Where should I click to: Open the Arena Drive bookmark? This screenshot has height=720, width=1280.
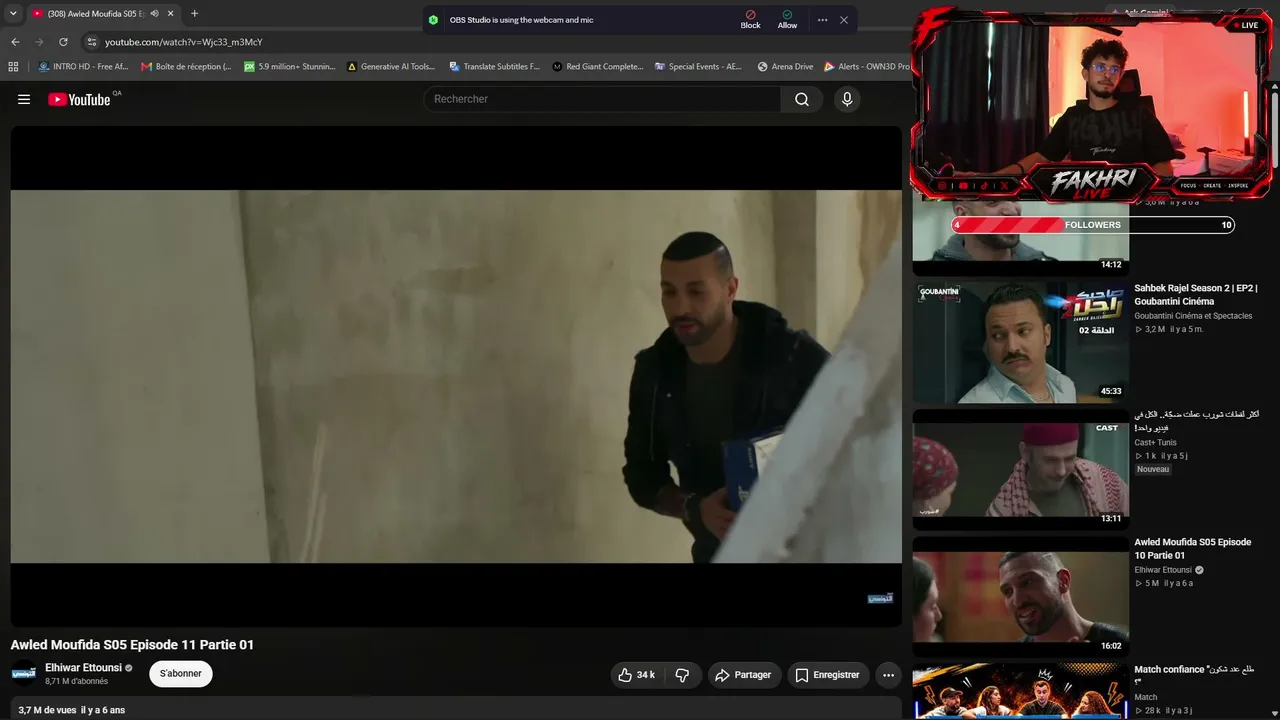[785, 67]
